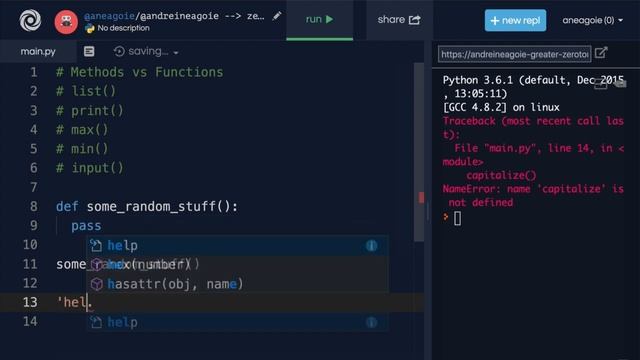640x360 pixels.
Task: Click the @aneagoie profile link
Action: coord(109,16)
